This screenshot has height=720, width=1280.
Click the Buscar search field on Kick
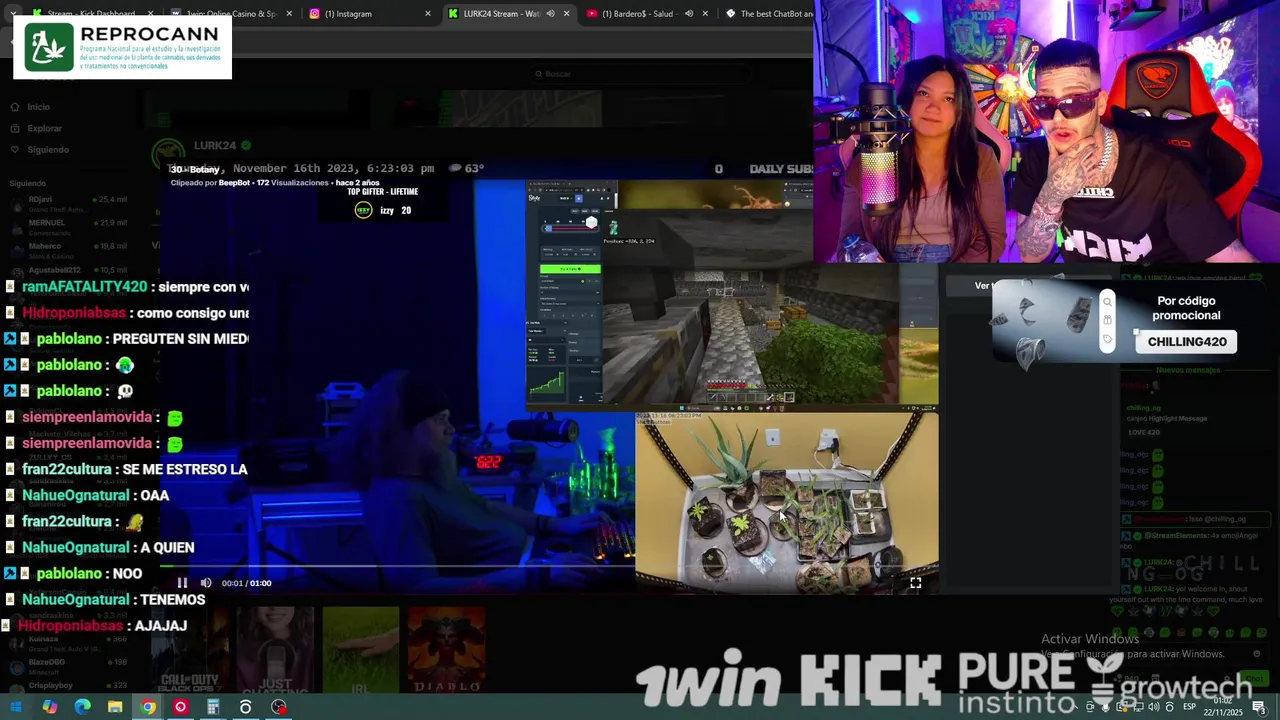click(x=640, y=74)
